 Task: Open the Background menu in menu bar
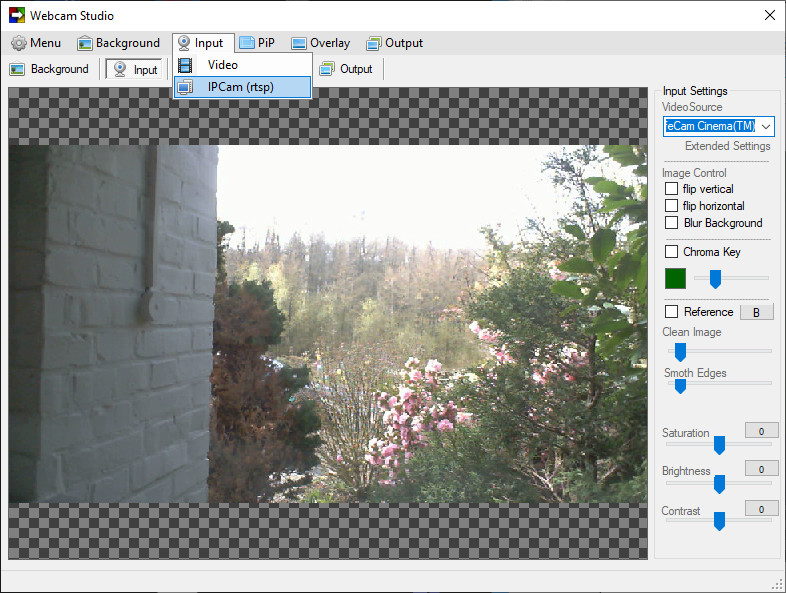click(x=118, y=43)
